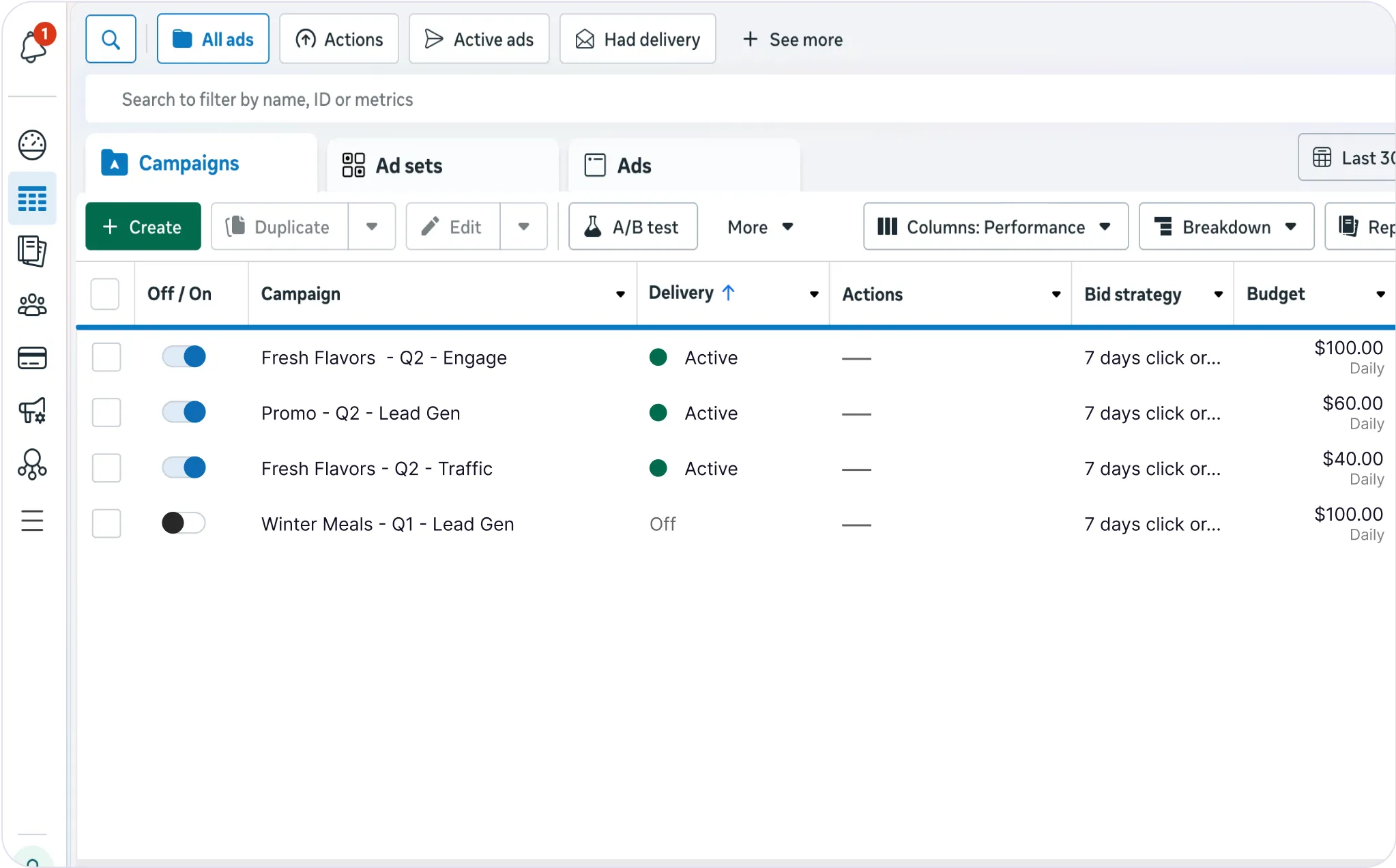Select all campaigns via the header checkbox
This screenshot has width=1396, height=868.
[106, 293]
